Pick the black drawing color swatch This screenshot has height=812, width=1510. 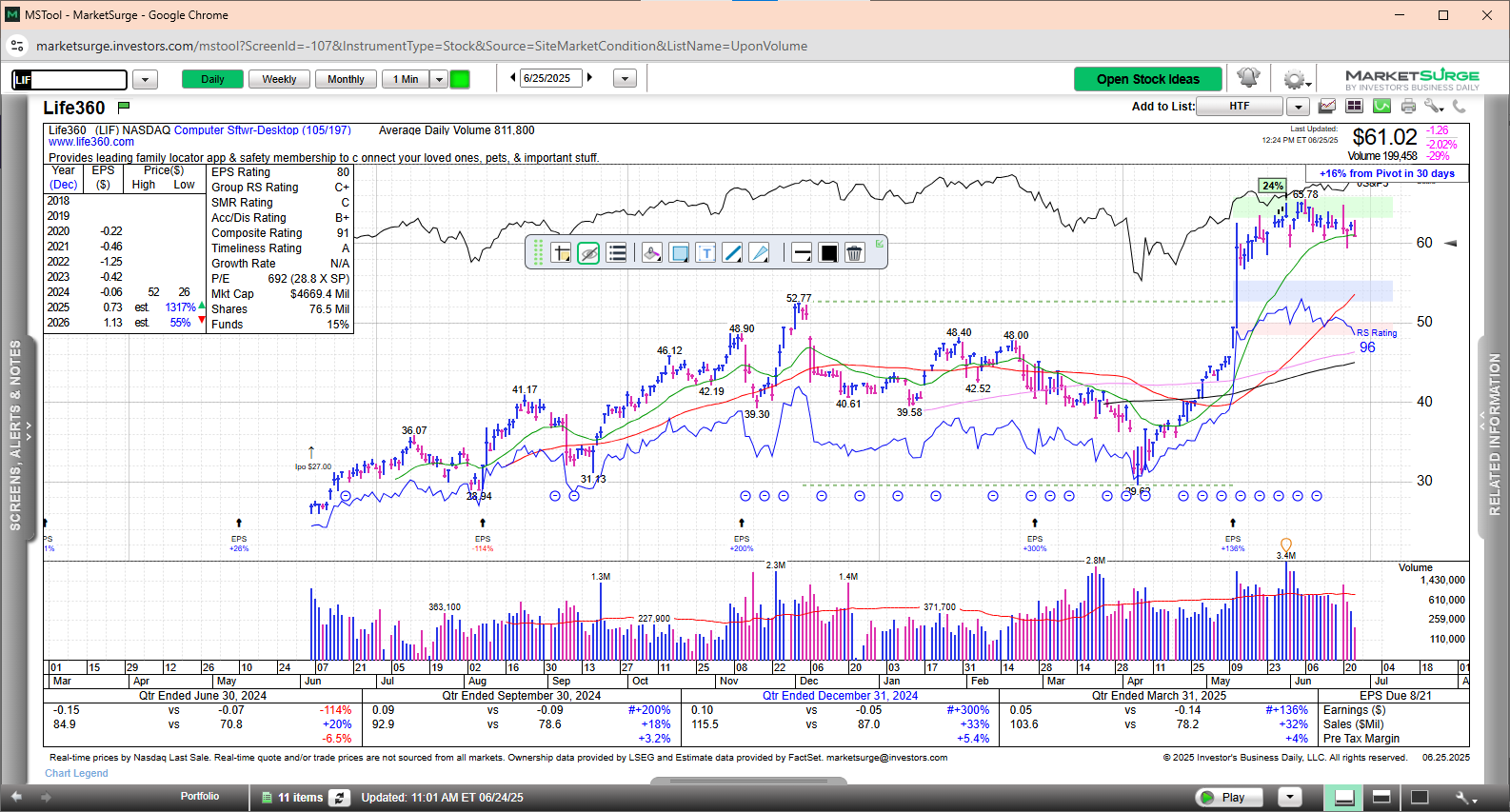tap(828, 253)
